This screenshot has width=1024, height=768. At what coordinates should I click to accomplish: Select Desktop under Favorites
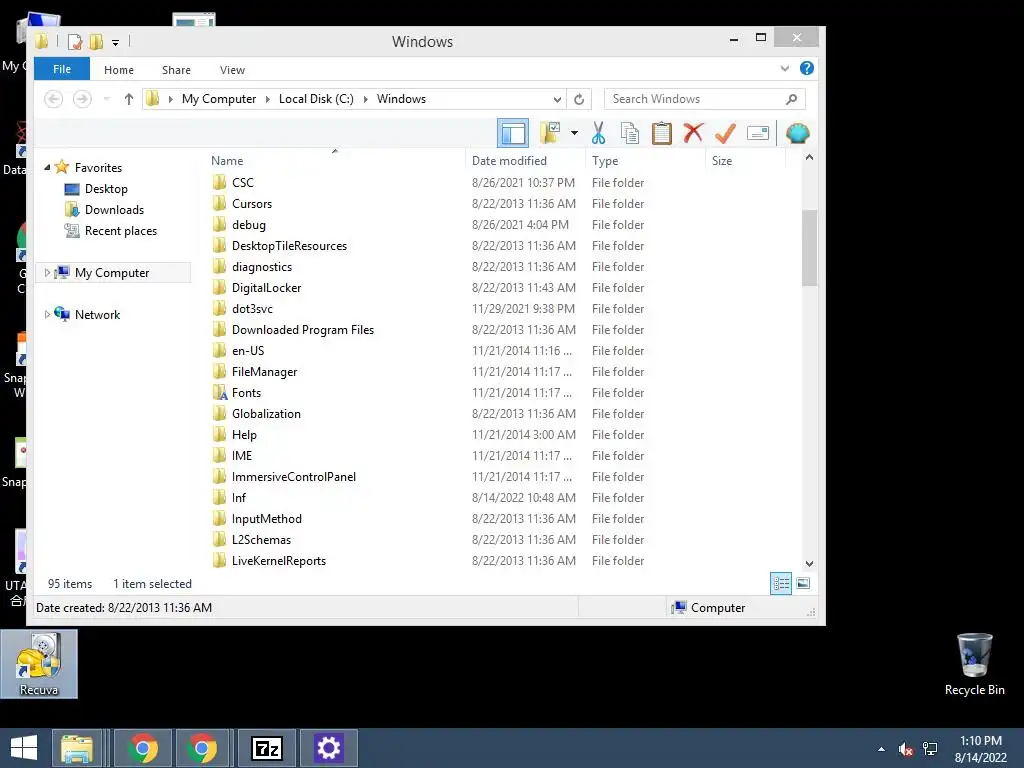click(106, 189)
